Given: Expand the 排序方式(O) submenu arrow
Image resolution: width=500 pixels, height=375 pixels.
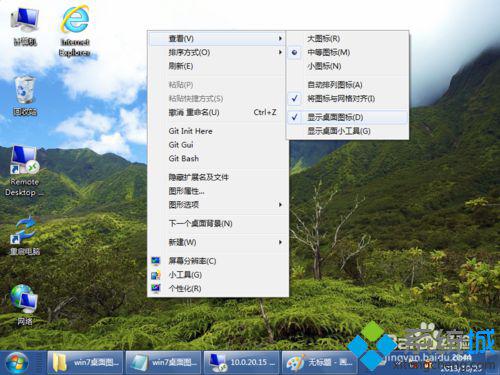Looking at the screenshot, I should [x=280, y=52].
